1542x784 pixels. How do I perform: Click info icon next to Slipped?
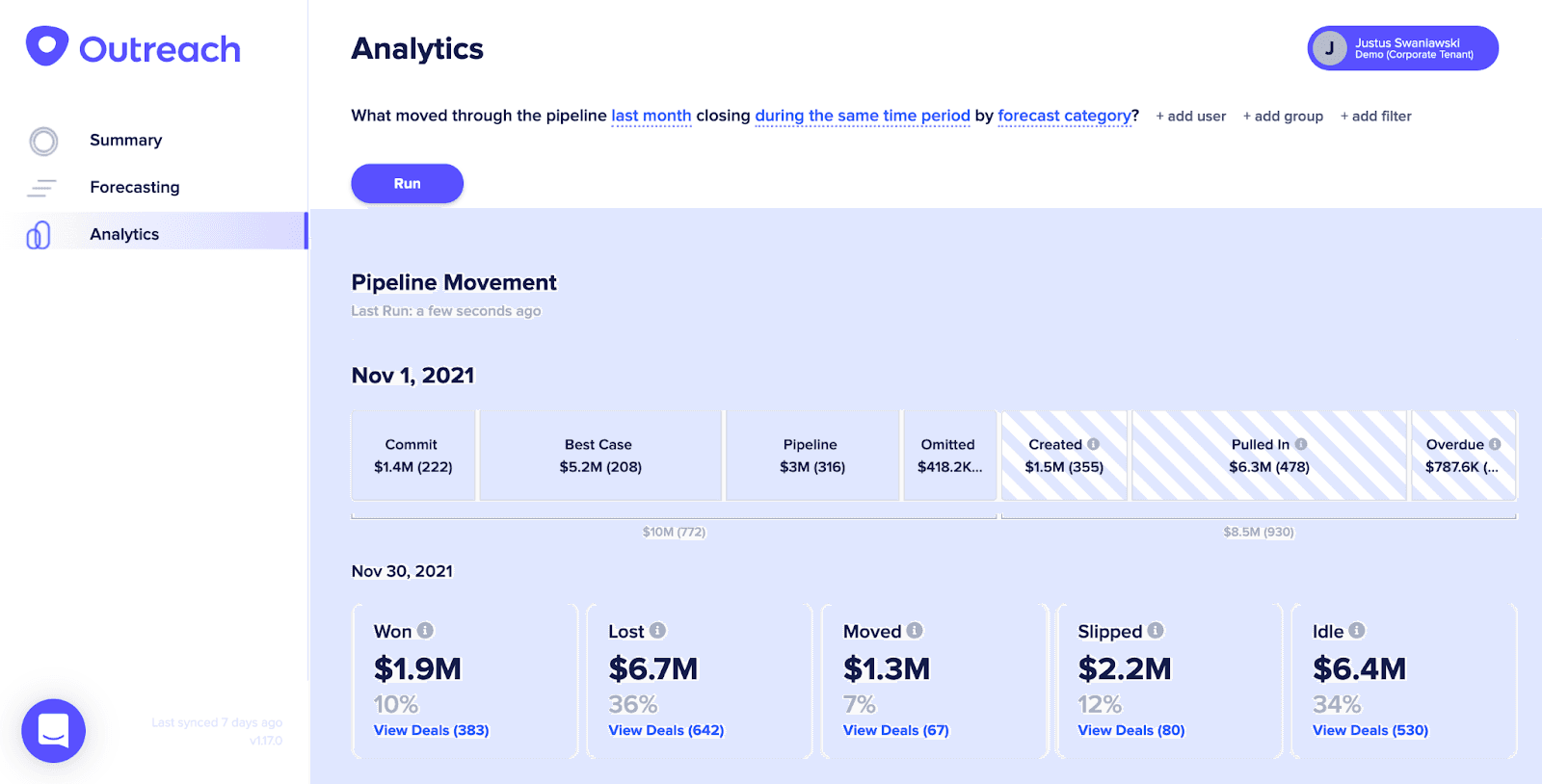1156,631
